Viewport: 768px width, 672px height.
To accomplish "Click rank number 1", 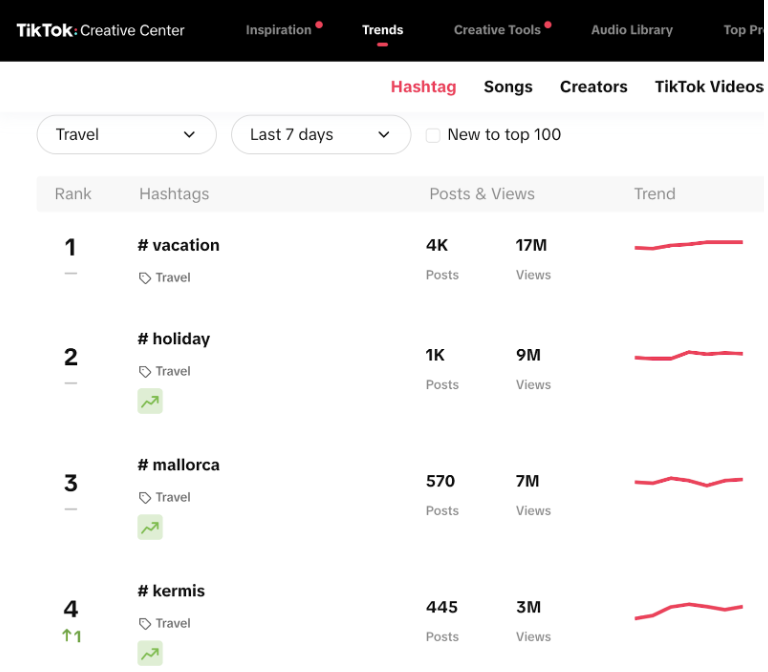I will (71, 247).
